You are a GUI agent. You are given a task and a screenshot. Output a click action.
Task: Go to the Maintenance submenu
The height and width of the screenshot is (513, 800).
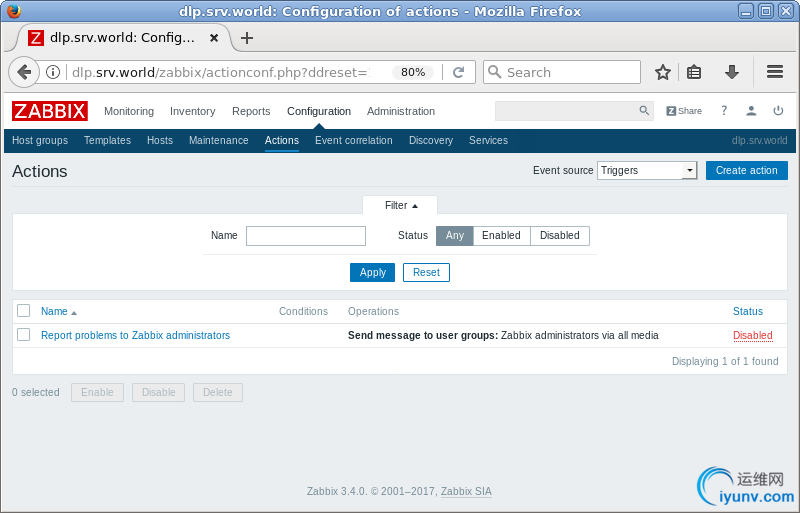(218, 140)
